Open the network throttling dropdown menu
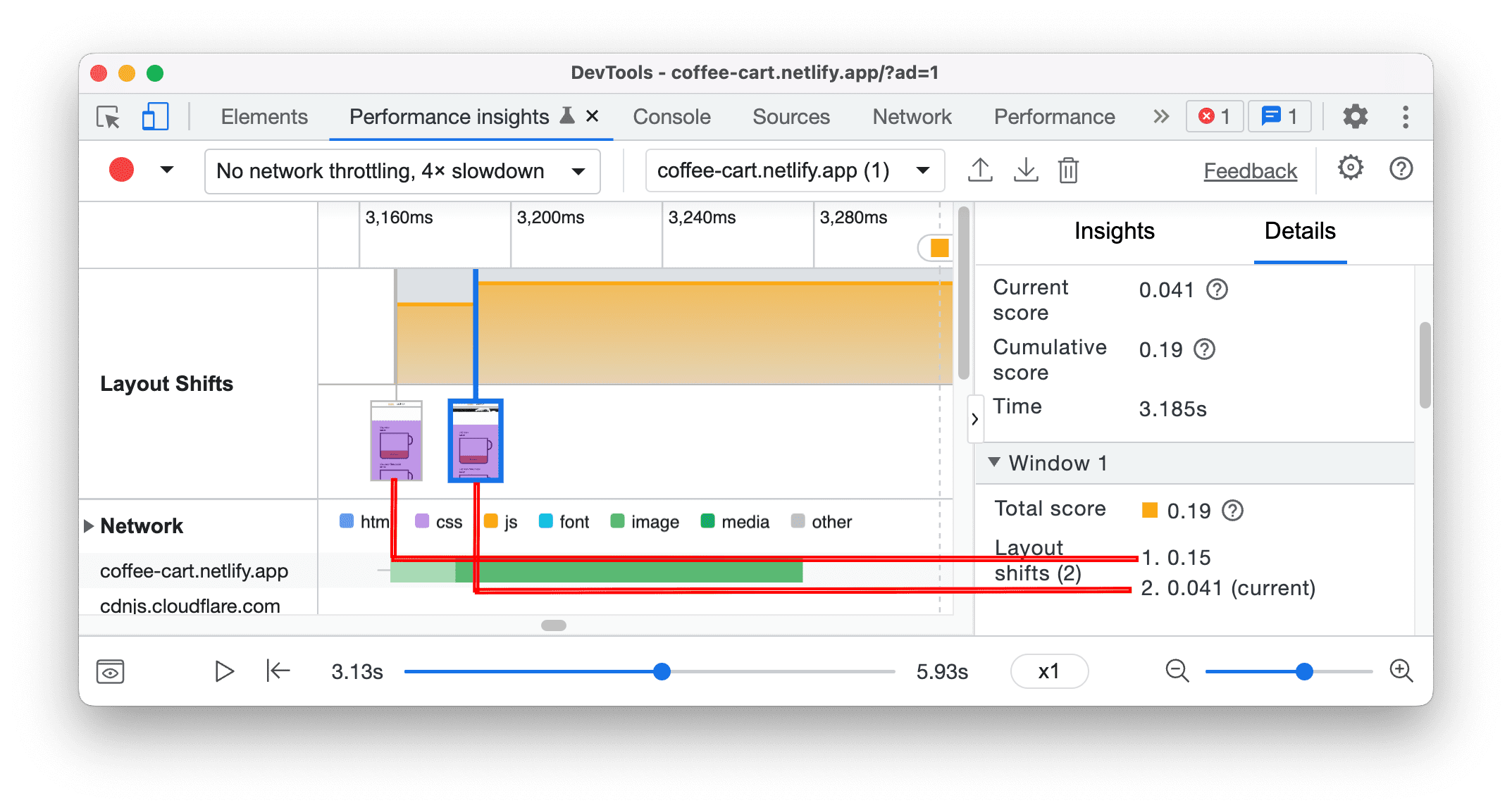This screenshot has width=1512, height=810. (x=400, y=170)
